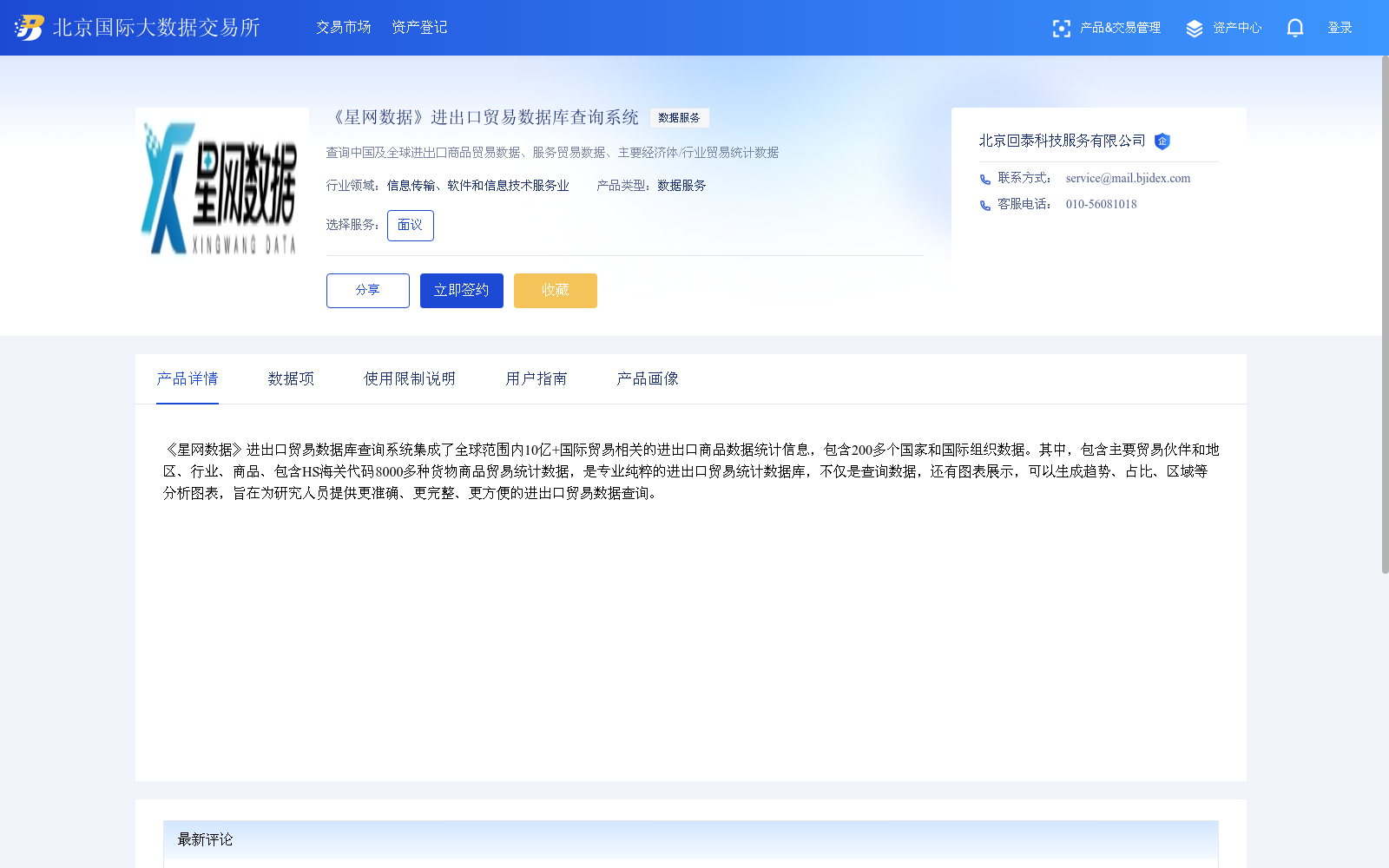1389x868 pixels.
Task: Click the phone icon beside 联系方式
Action: [x=985, y=180]
